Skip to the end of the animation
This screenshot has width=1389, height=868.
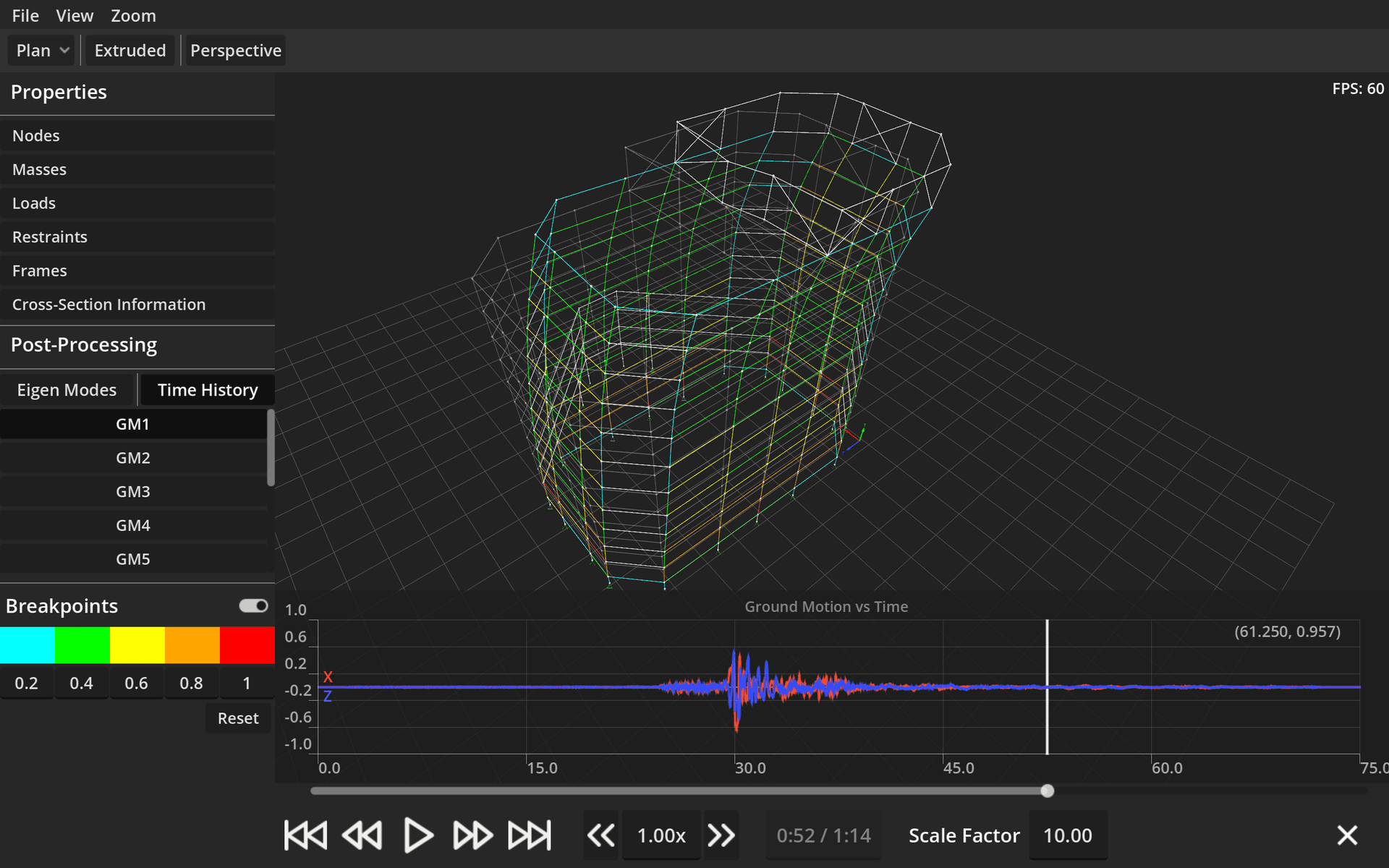529,835
